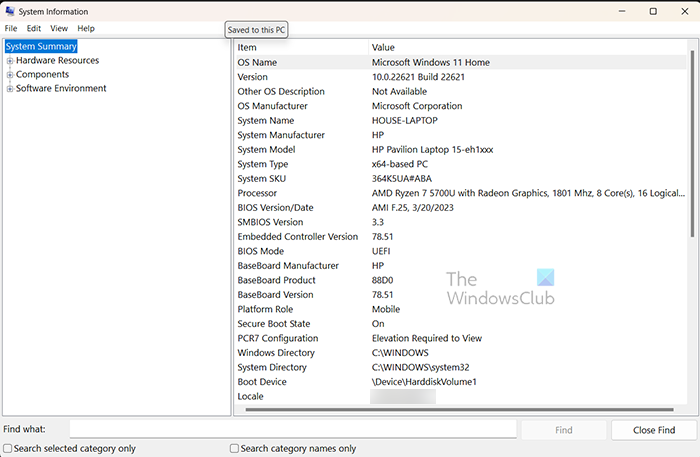Select the Locale row
Screen dimensions: 700x457
[461, 396]
